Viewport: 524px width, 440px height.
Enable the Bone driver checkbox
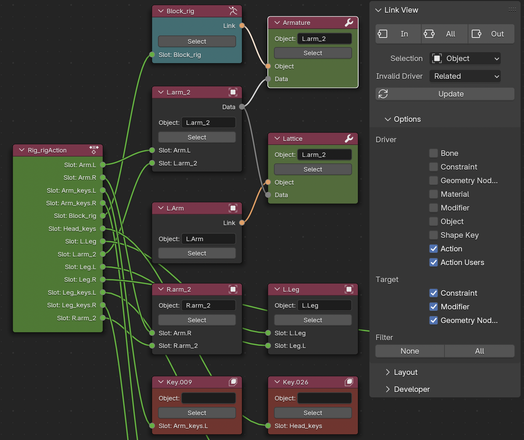(x=433, y=153)
